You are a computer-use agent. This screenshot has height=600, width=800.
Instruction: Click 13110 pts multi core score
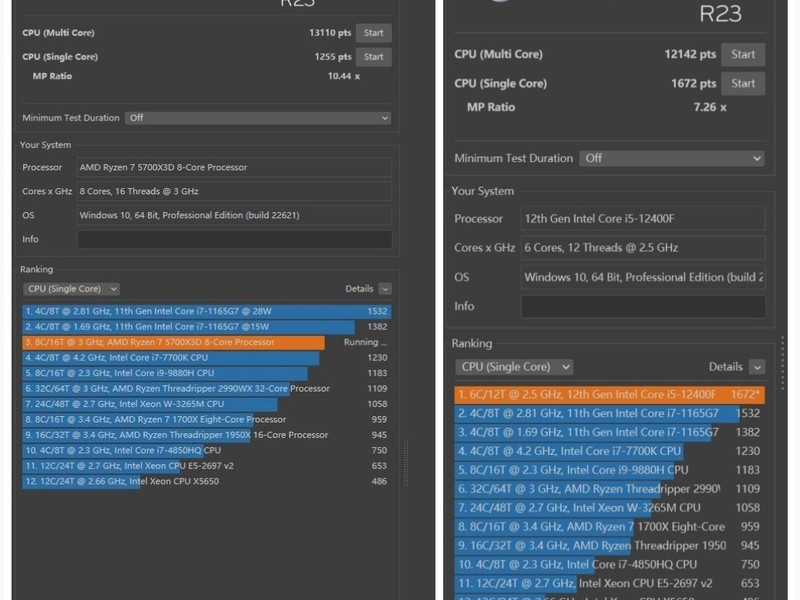tap(330, 33)
